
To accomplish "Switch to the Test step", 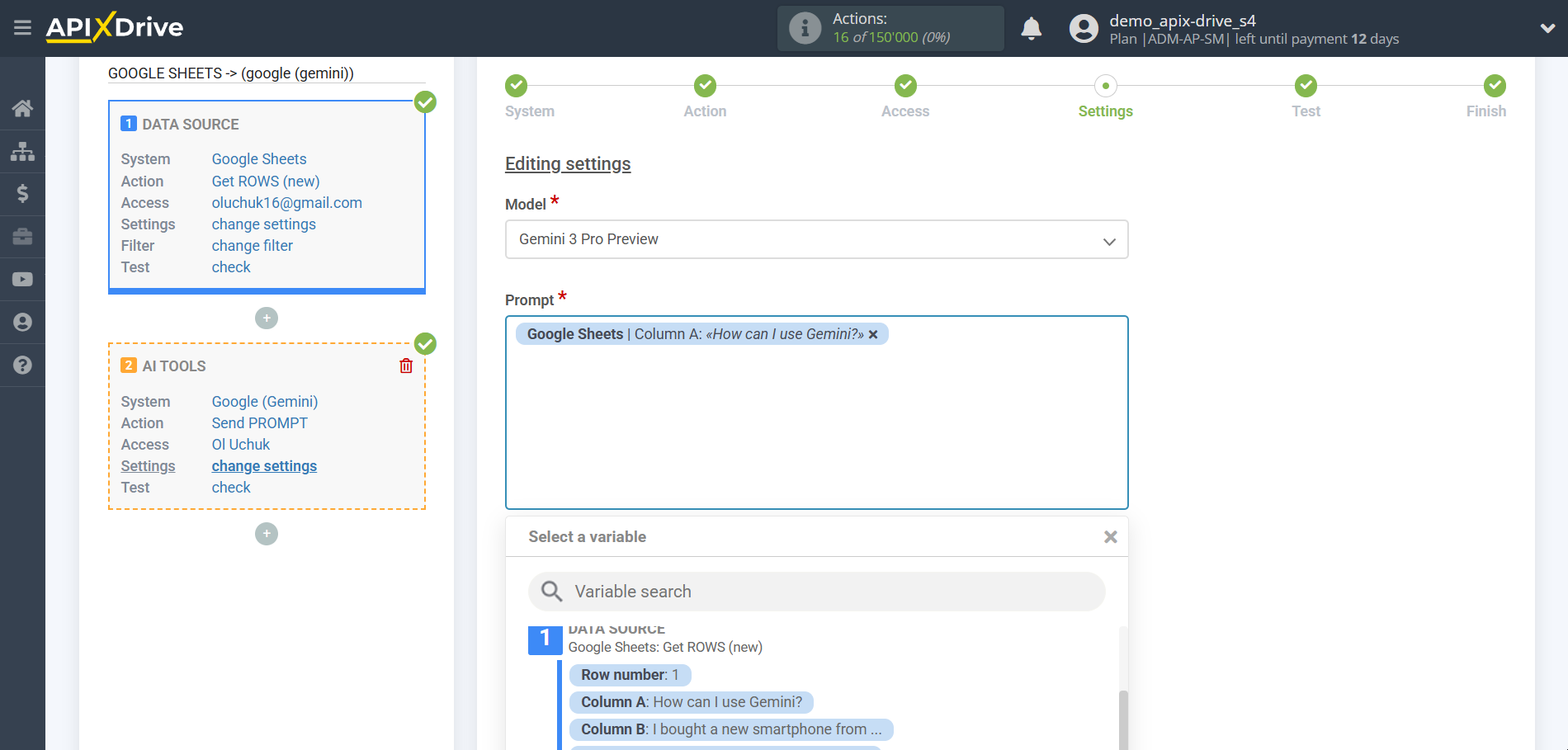I will pos(1306,97).
